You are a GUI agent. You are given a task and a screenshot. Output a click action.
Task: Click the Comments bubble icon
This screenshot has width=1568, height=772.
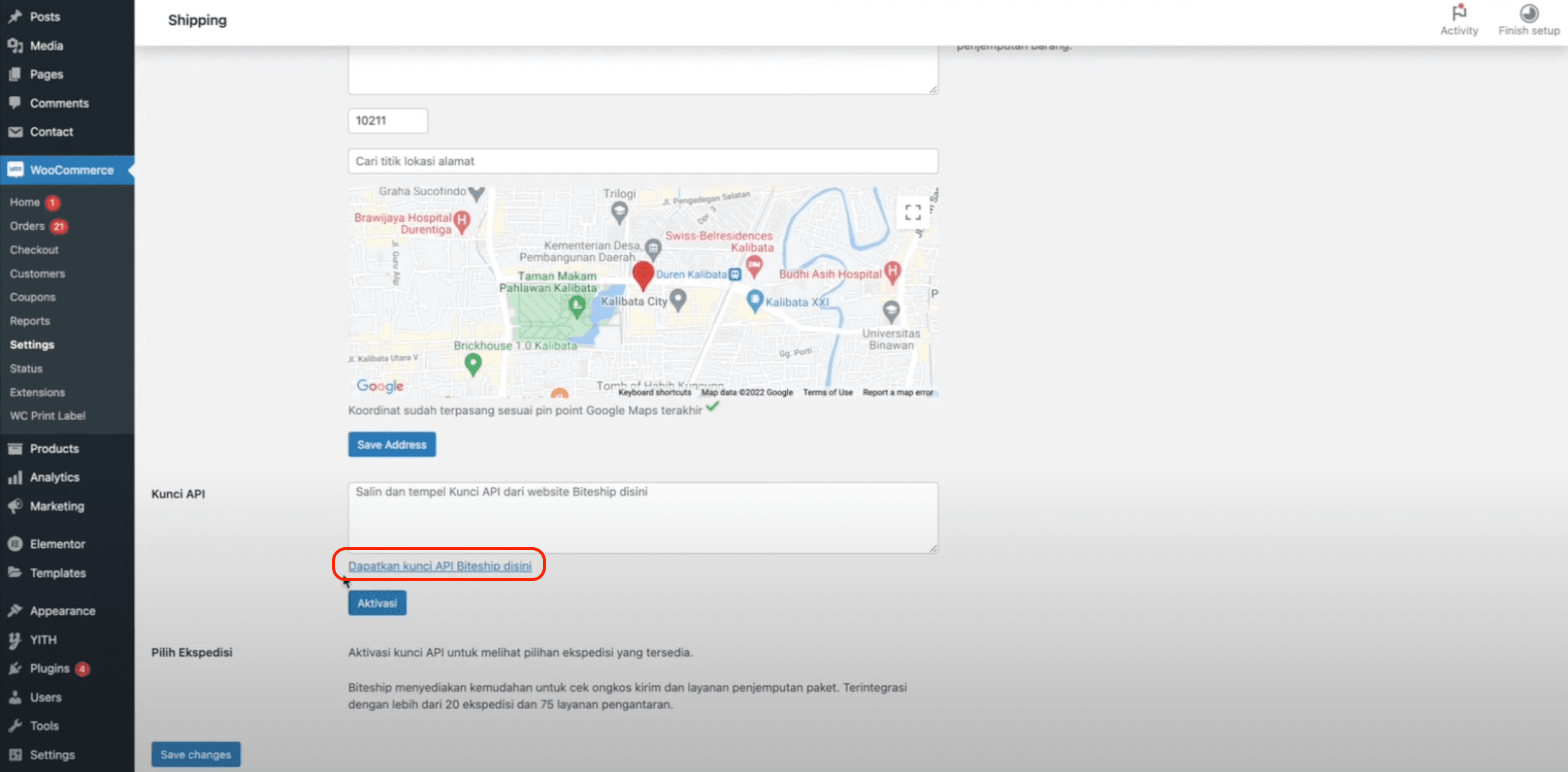point(15,103)
